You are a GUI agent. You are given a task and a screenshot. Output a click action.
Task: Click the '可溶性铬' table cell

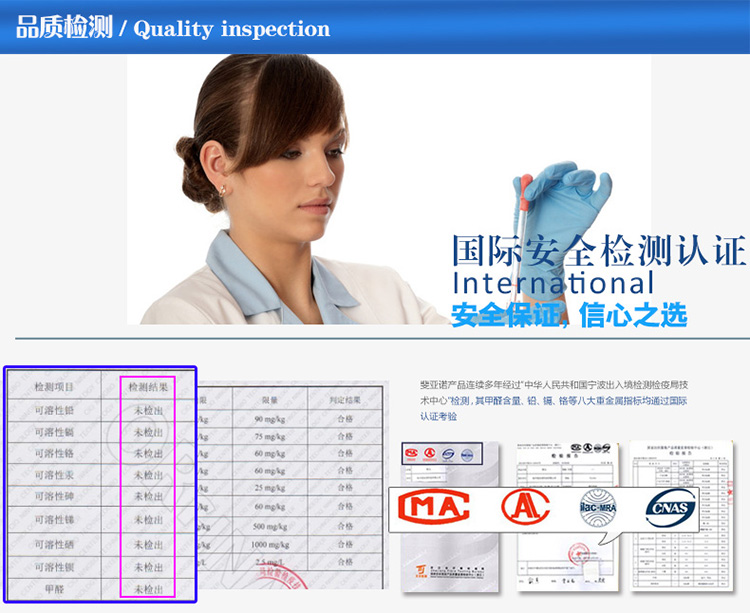click(x=54, y=453)
